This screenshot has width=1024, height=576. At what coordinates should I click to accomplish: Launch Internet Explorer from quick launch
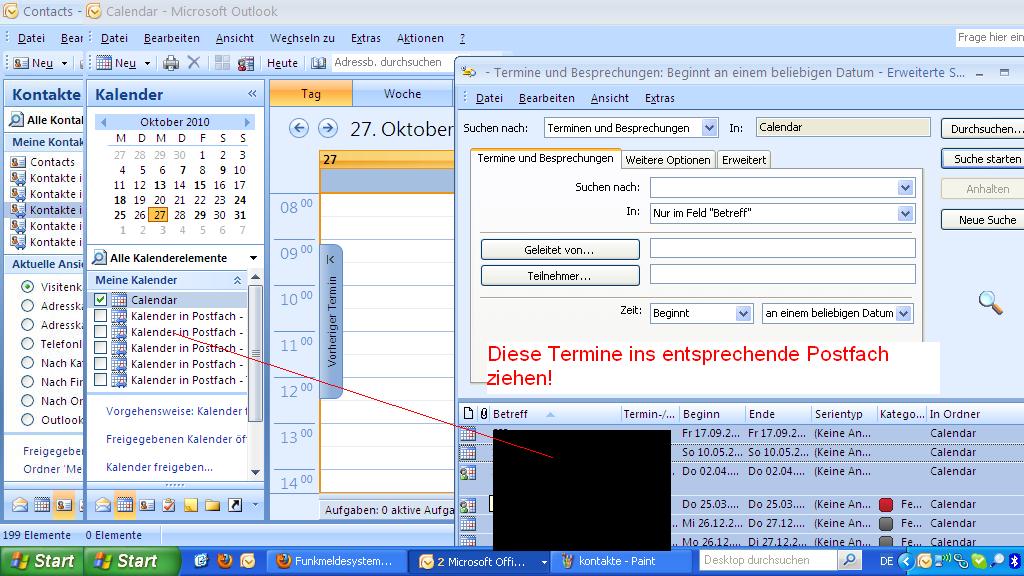pos(201,560)
